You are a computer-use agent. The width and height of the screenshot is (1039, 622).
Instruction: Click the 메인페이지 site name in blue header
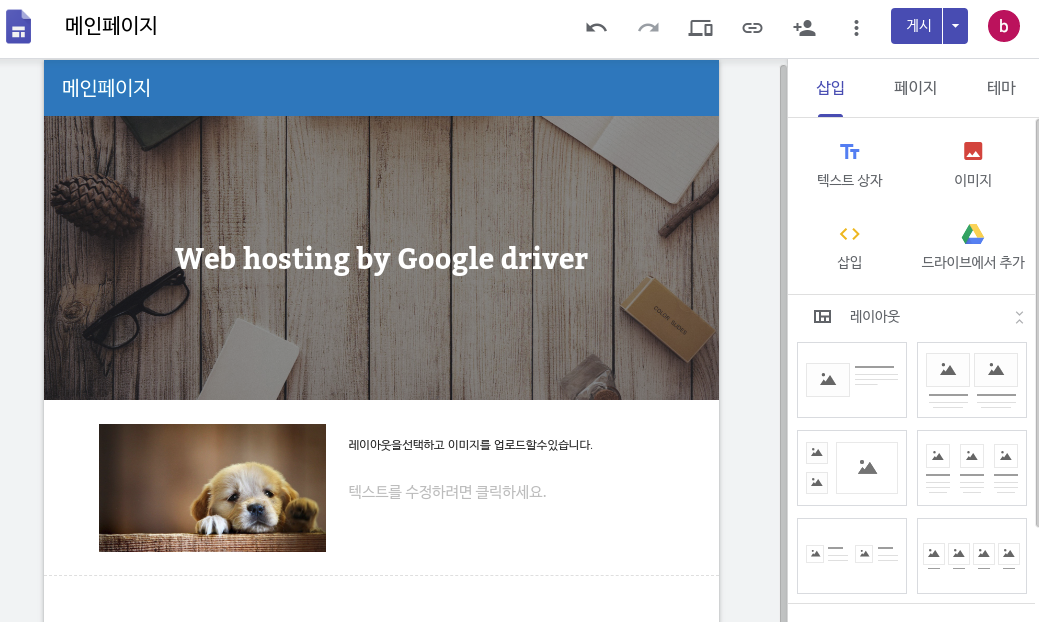[106, 87]
